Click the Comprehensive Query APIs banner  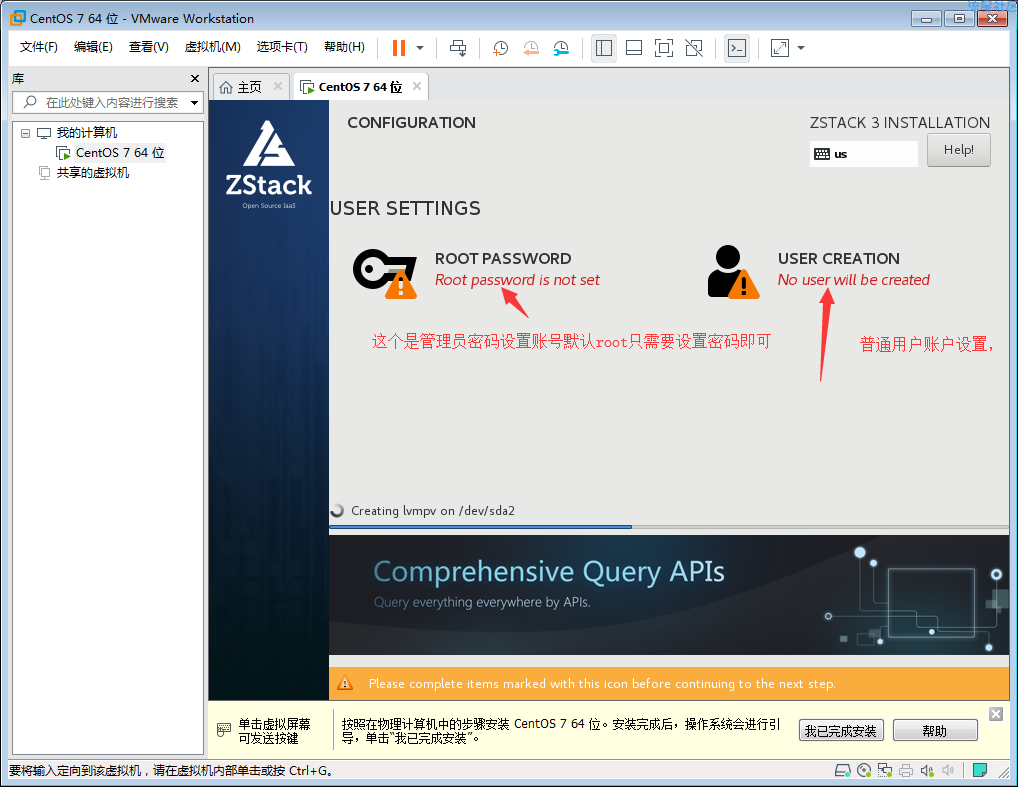point(669,595)
